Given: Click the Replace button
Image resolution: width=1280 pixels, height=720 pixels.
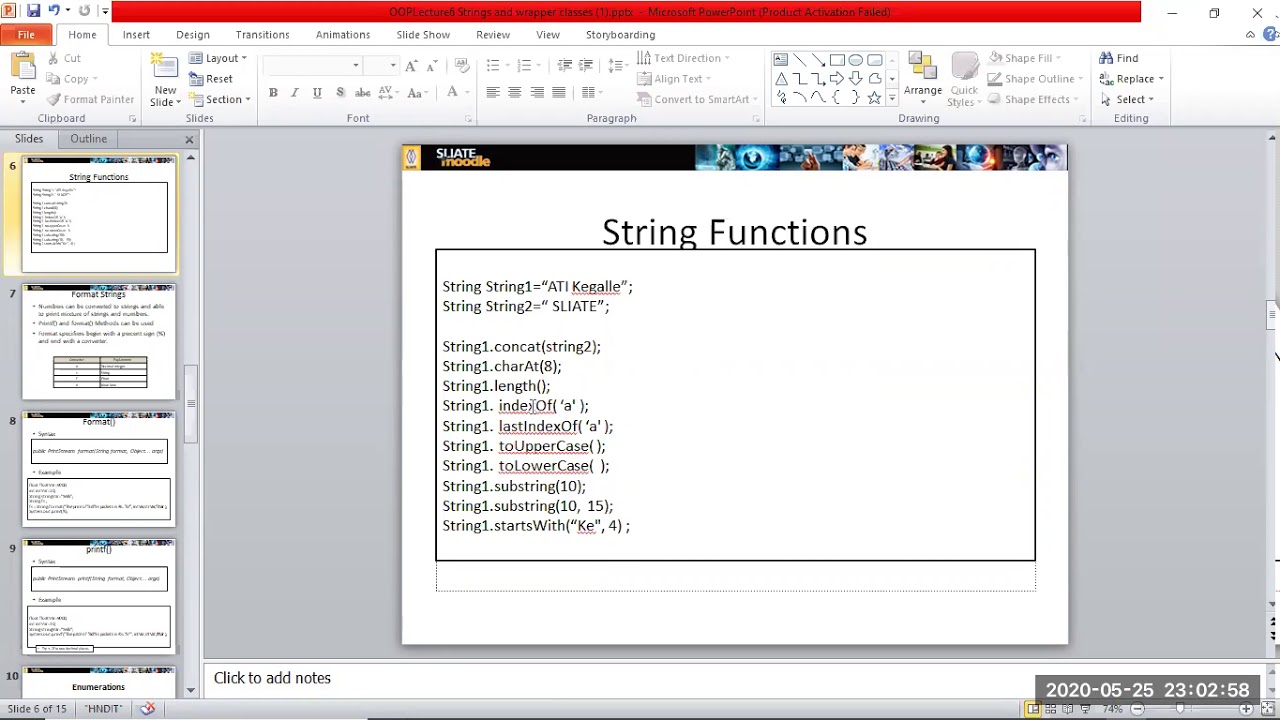Looking at the screenshot, I should pyautogui.click(x=1131, y=79).
